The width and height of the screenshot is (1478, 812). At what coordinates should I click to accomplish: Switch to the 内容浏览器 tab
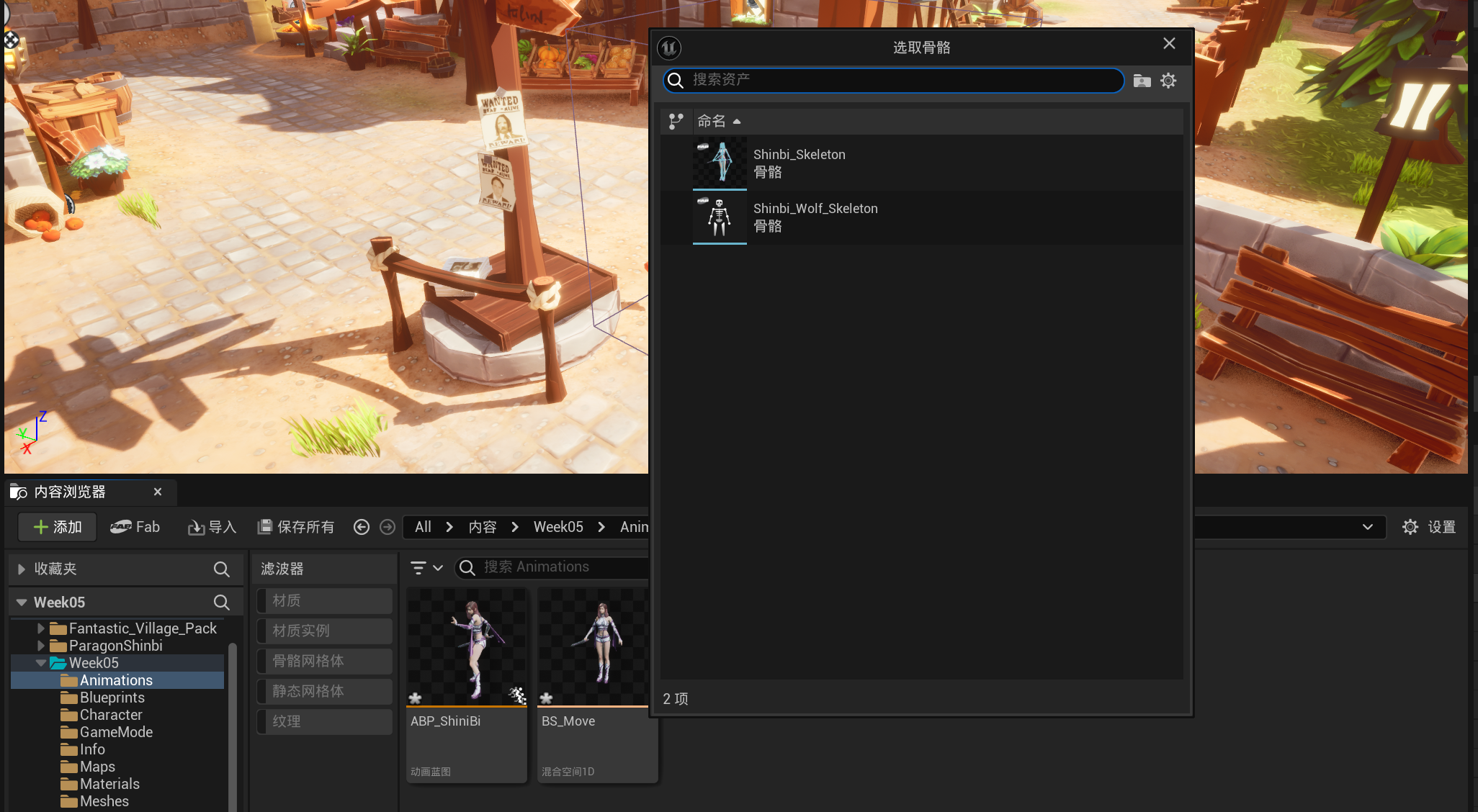point(70,492)
